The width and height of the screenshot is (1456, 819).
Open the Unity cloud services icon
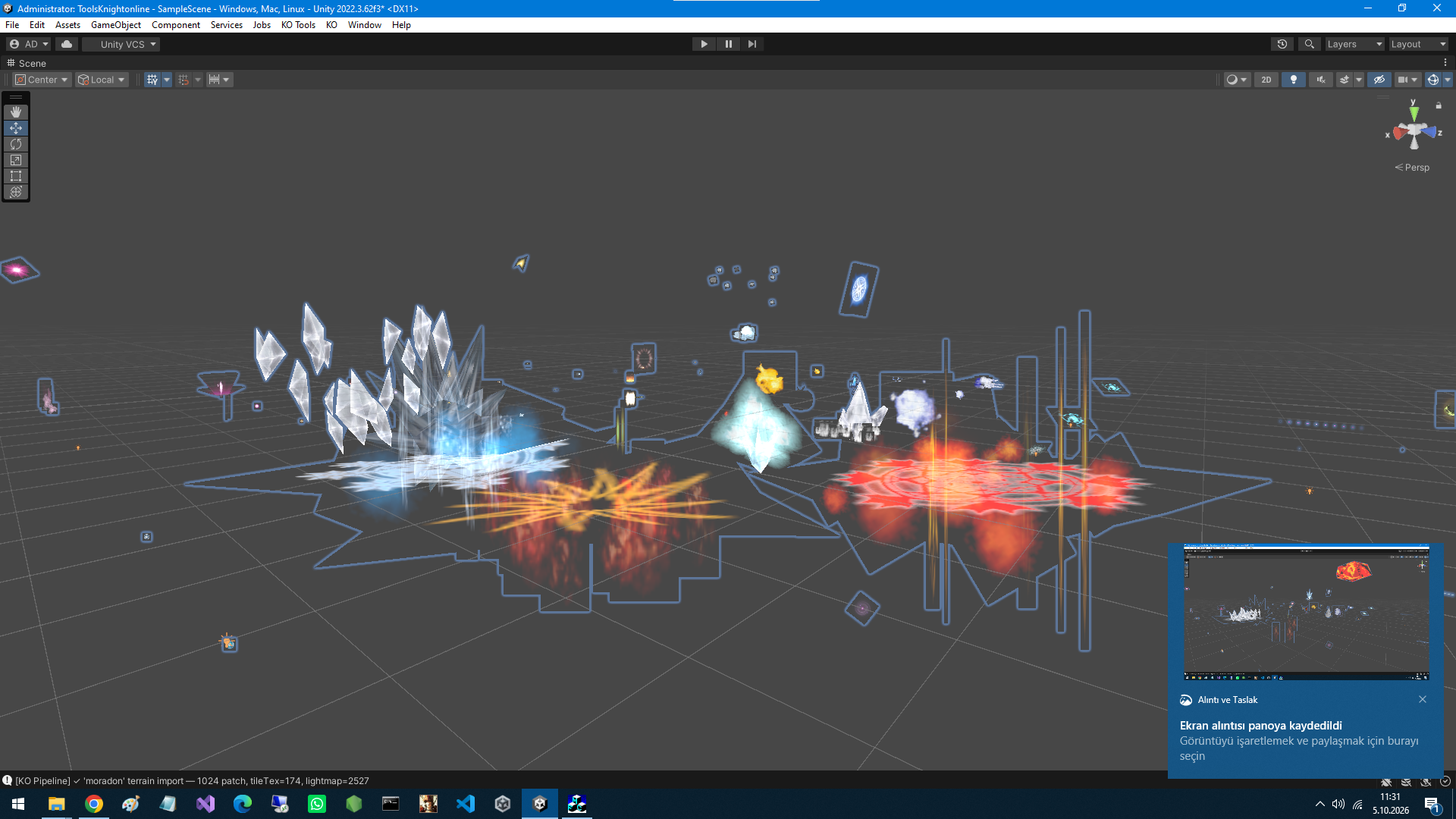(x=67, y=44)
